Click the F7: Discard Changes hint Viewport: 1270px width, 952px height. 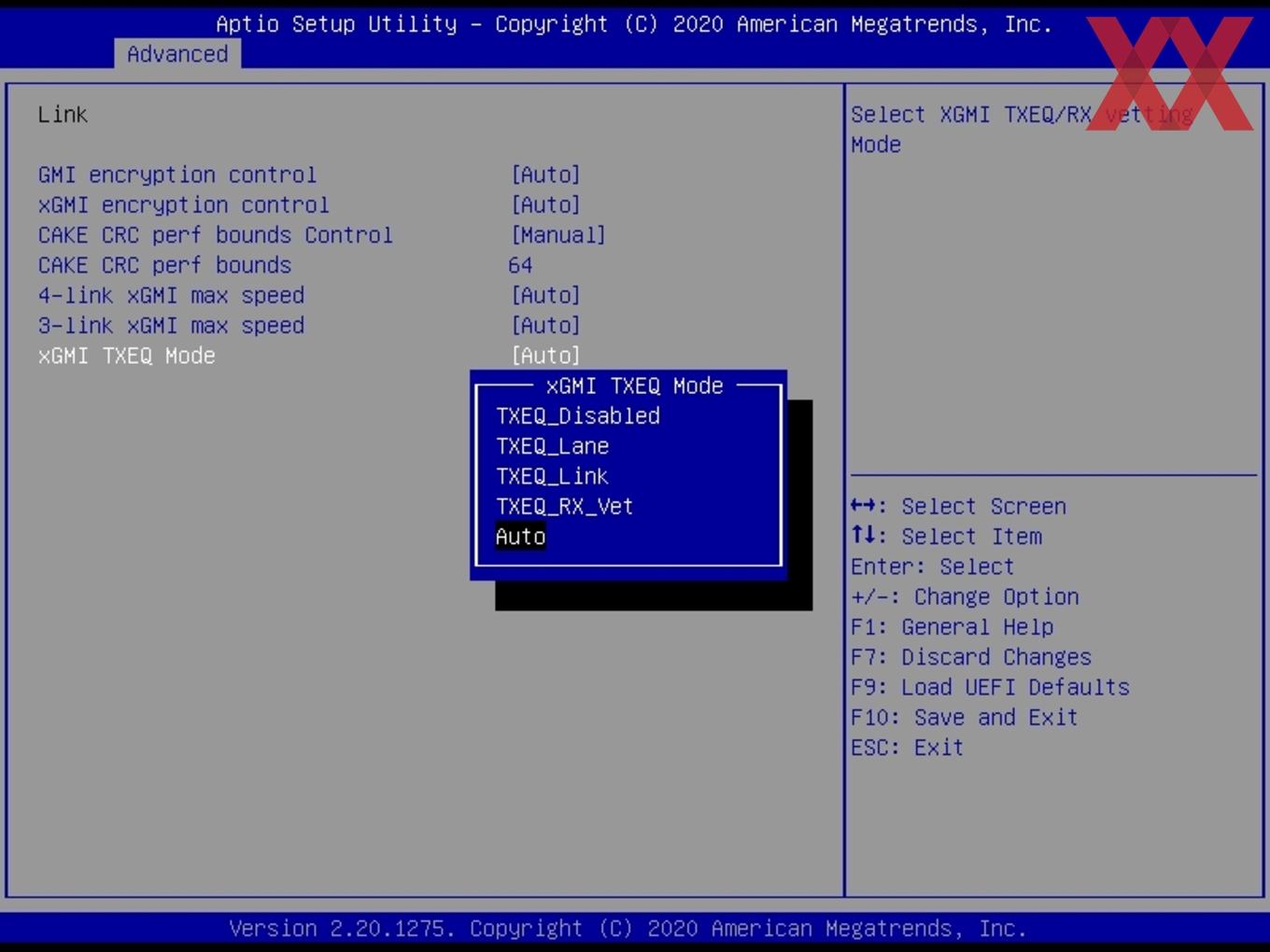click(x=971, y=657)
